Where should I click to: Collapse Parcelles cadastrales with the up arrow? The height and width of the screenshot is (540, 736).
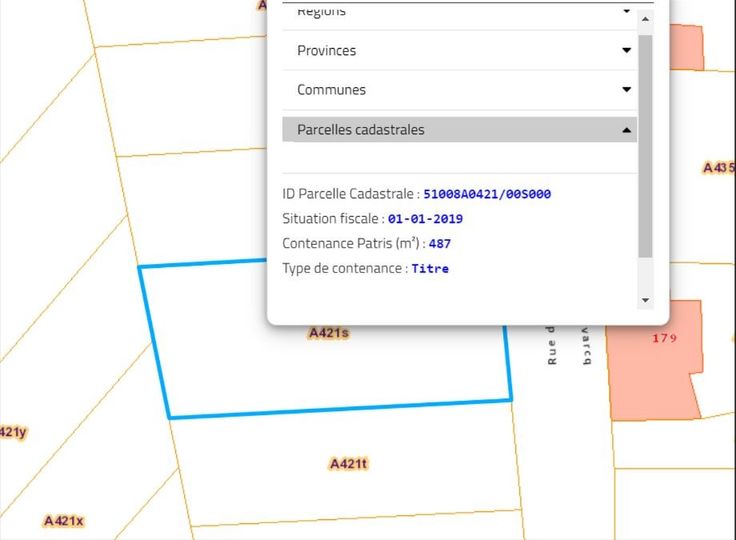point(626,130)
